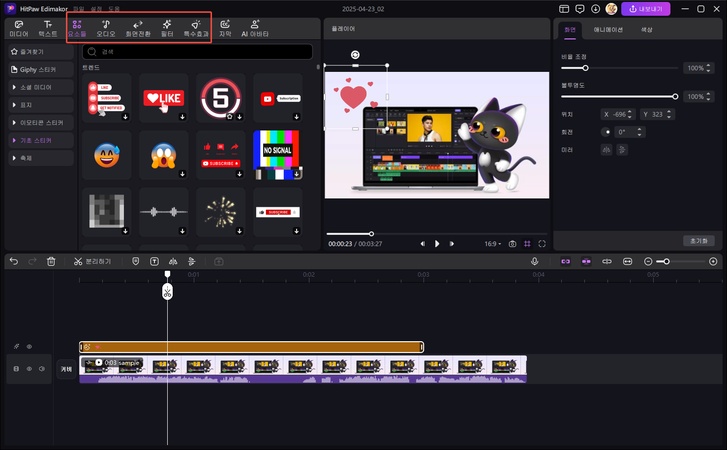Zoom in the timeline with the plus icon
727x450 pixels.
[713, 261]
